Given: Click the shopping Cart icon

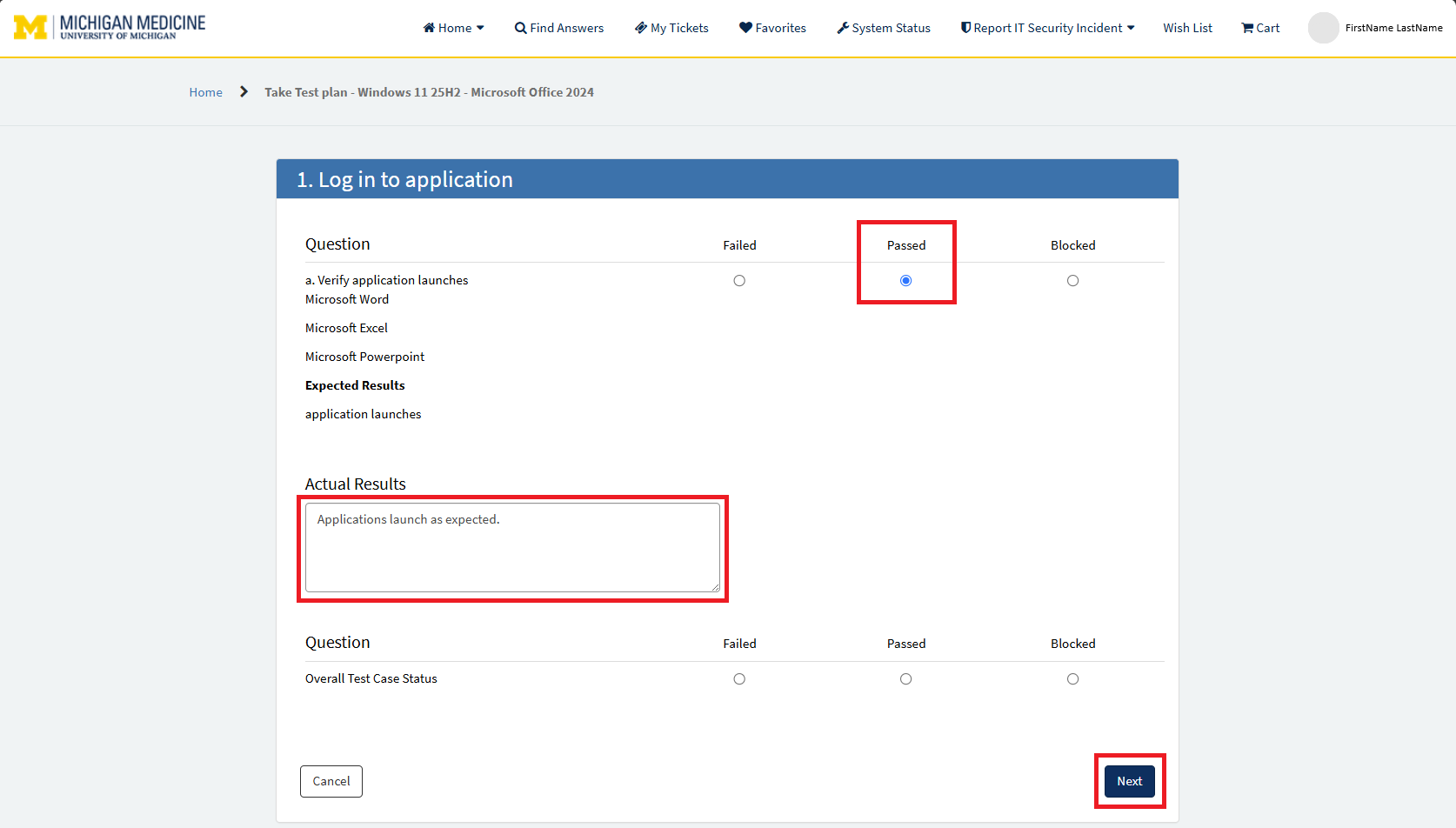Looking at the screenshot, I should 1247,28.
